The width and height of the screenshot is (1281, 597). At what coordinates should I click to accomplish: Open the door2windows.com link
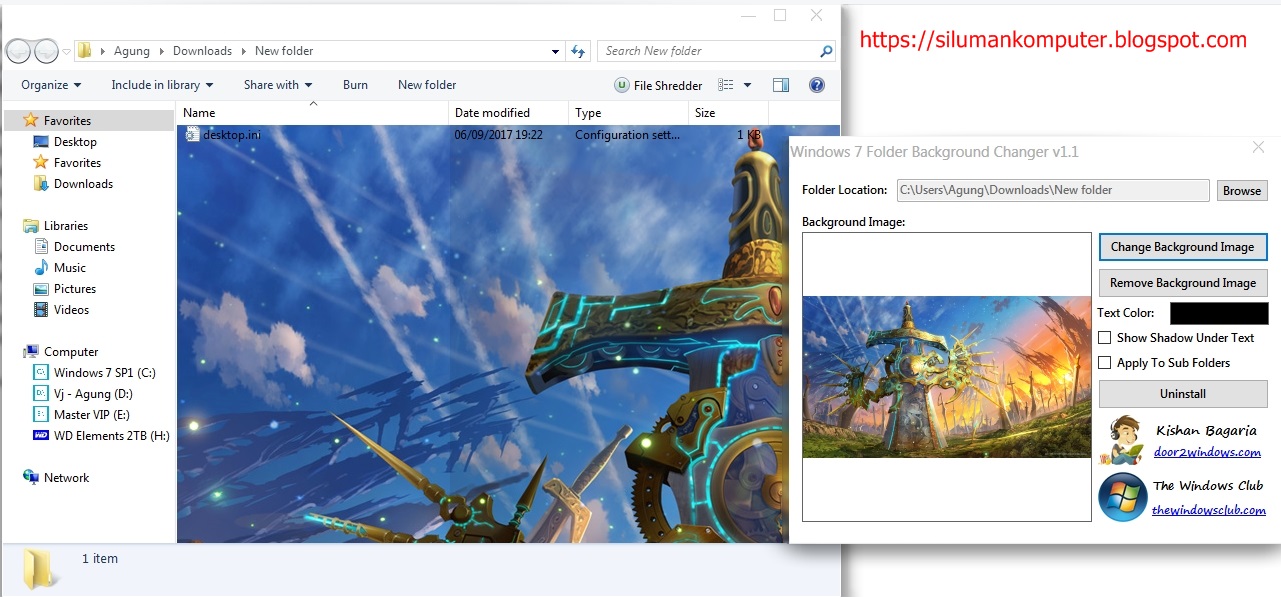pyautogui.click(x=1207, y=452)
